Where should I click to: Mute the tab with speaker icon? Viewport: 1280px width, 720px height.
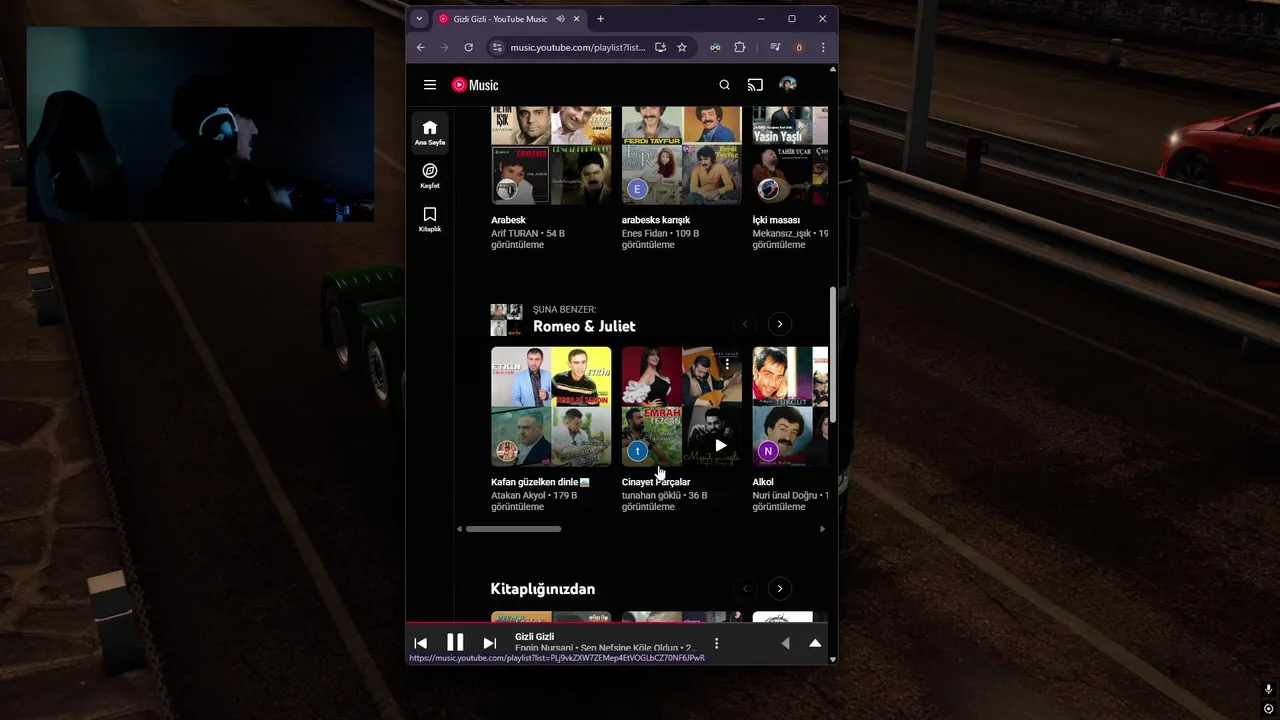coord(561,19)
